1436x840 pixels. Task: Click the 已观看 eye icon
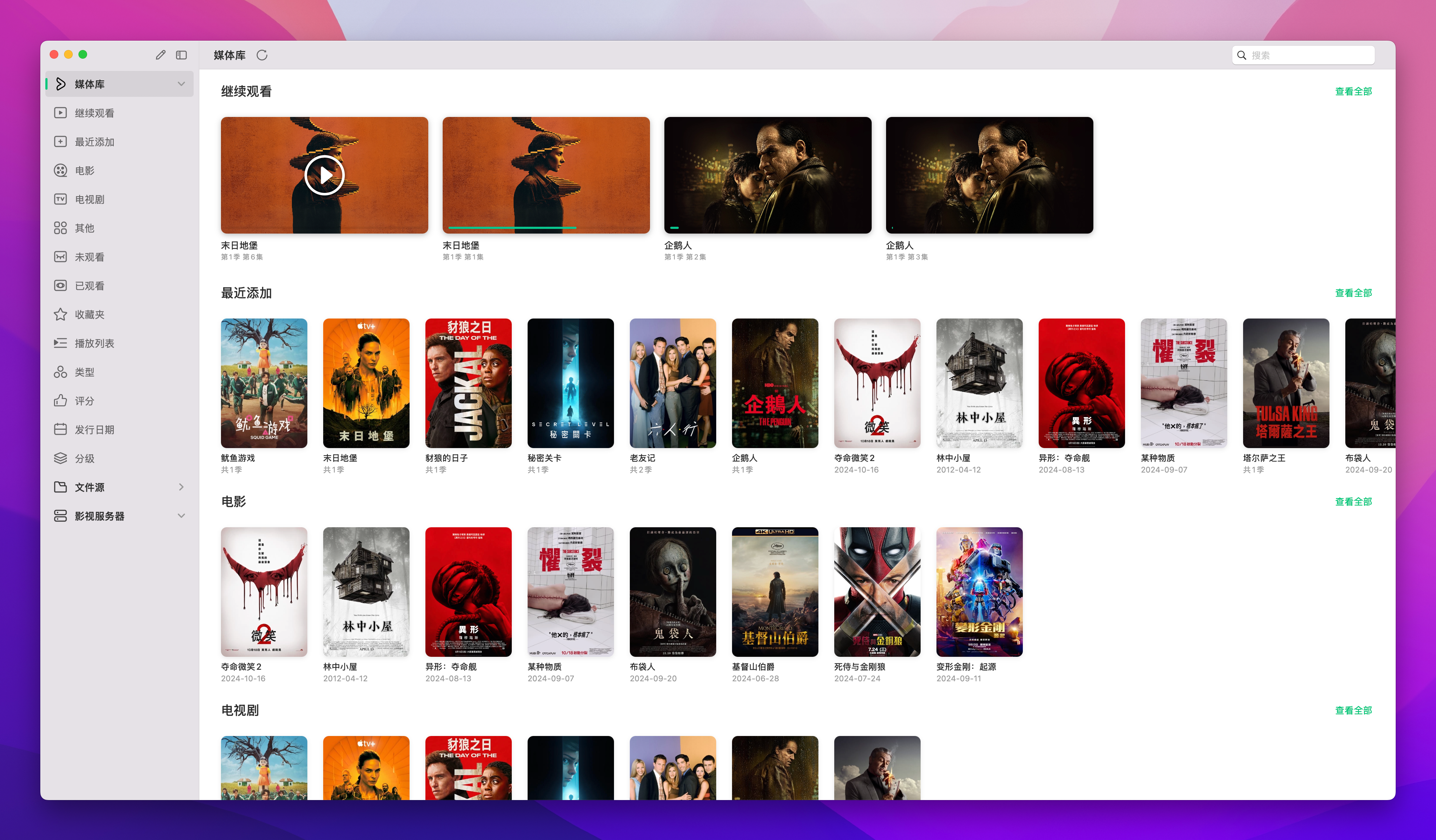(60, 285)
